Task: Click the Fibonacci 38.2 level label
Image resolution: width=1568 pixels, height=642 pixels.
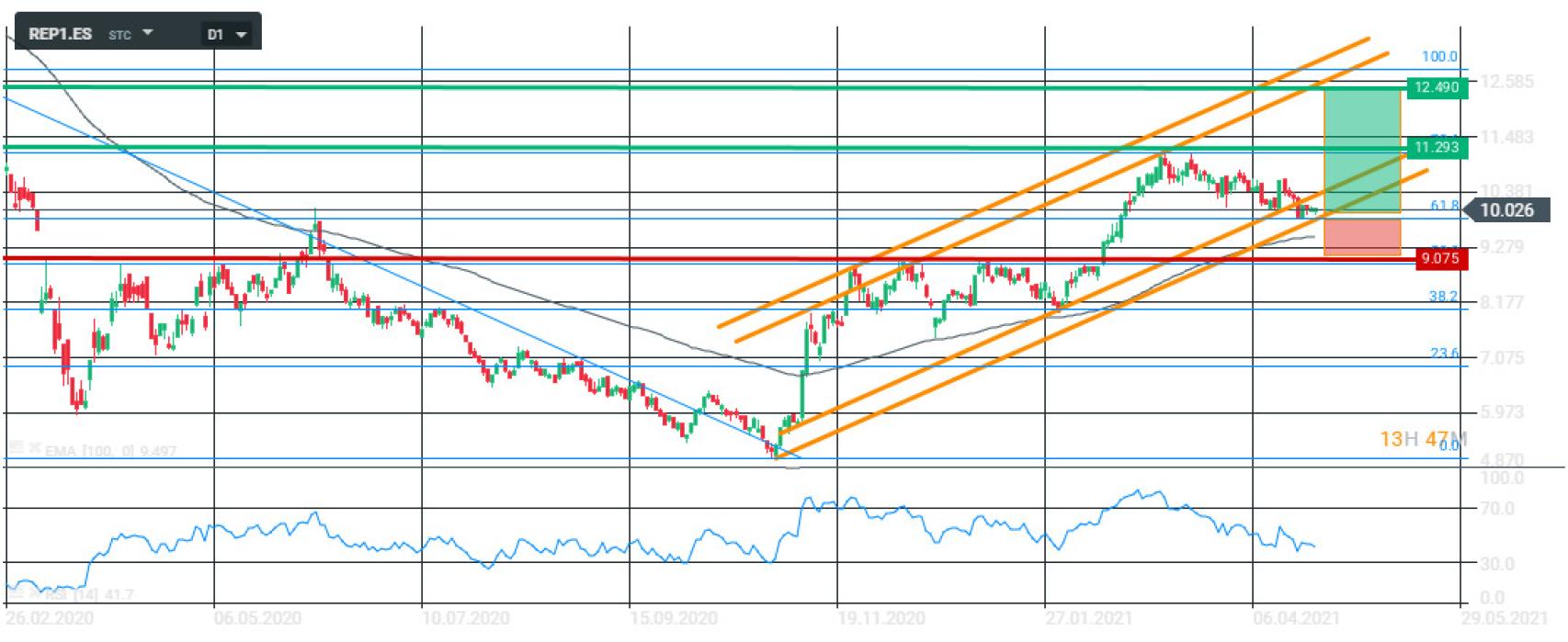Action: tap(1442, 297)
